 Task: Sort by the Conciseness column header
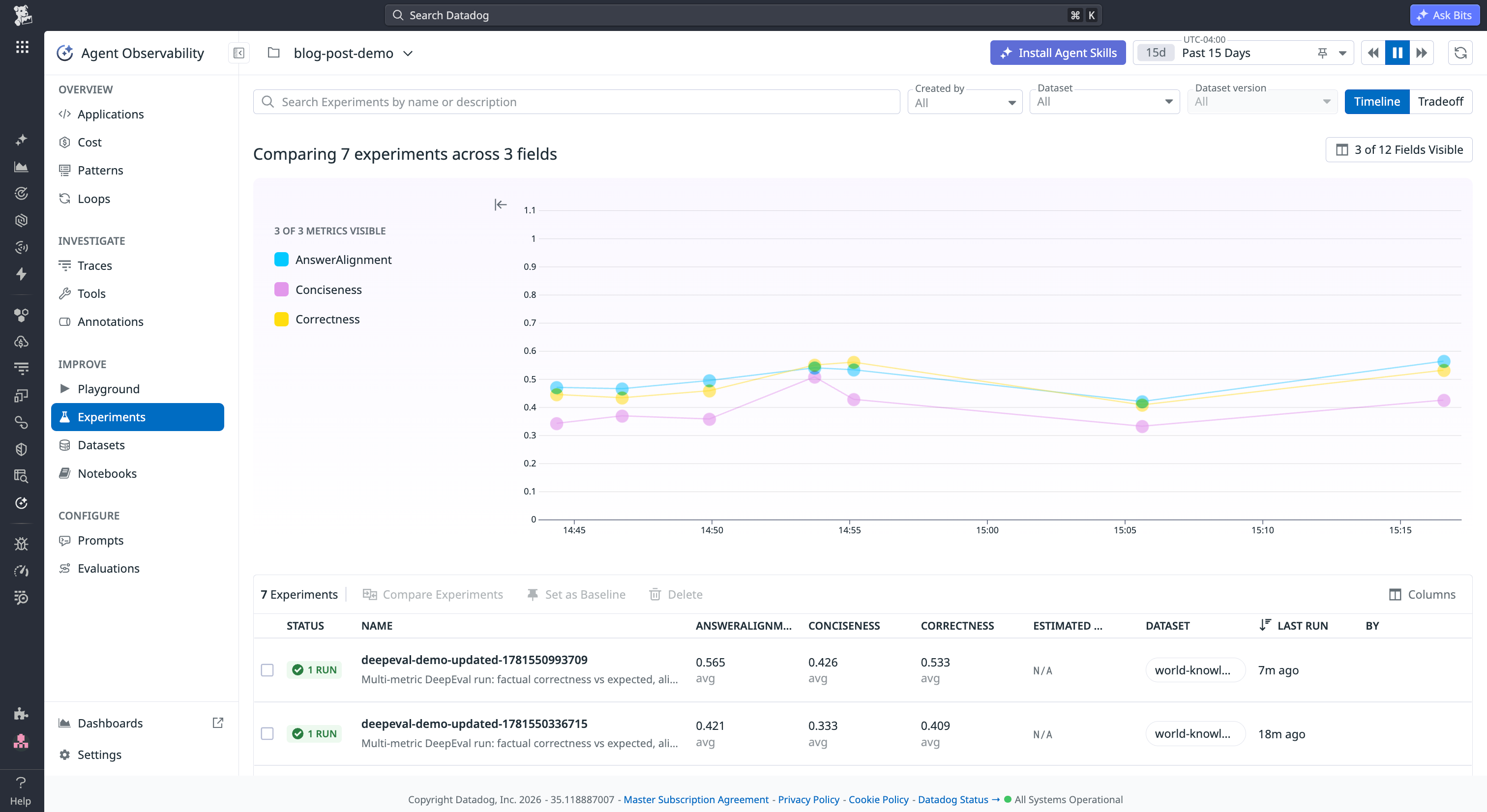pyautogui.click(x=844, y=626)
